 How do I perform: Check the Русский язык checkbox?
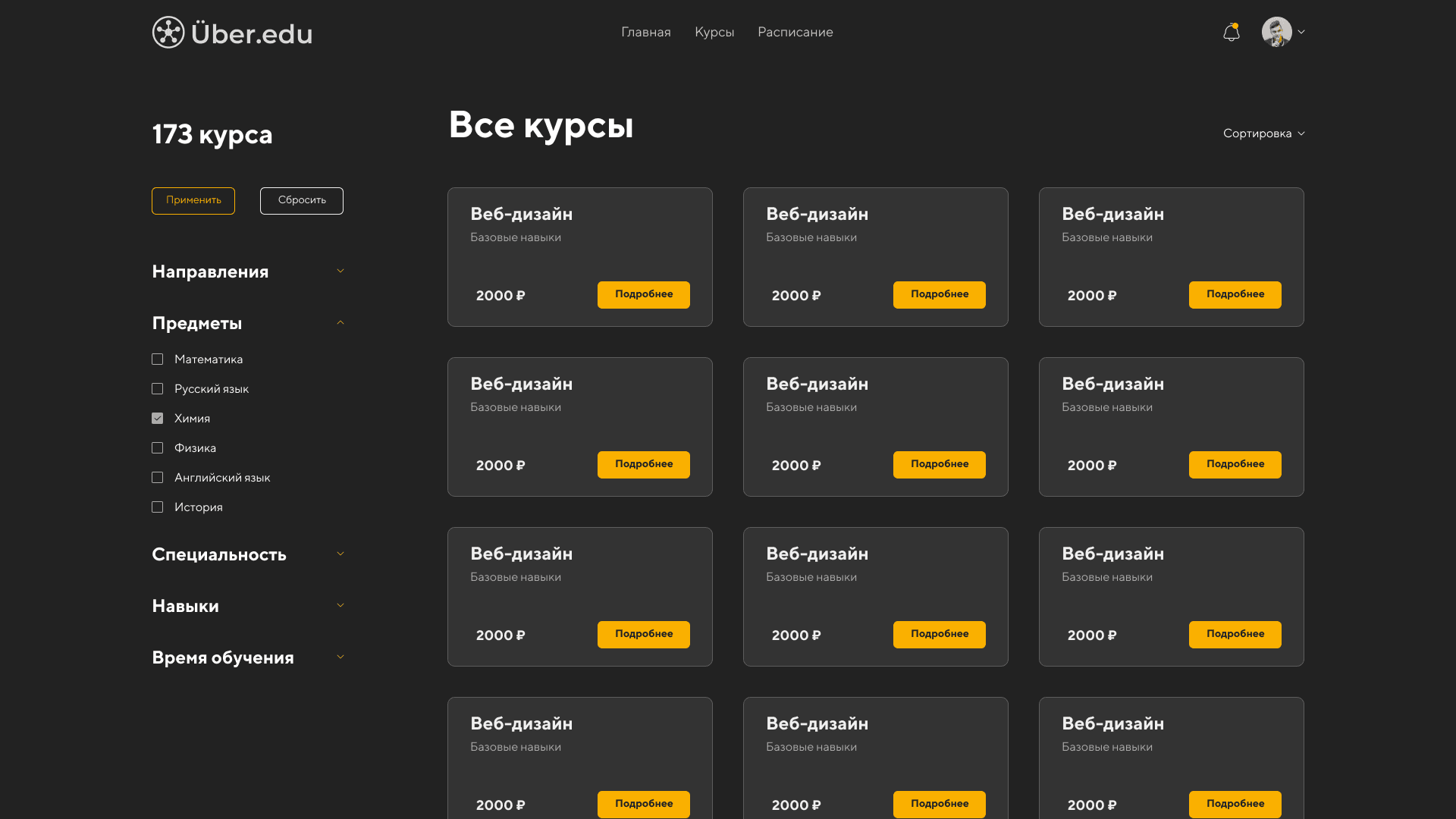[158, 389]
